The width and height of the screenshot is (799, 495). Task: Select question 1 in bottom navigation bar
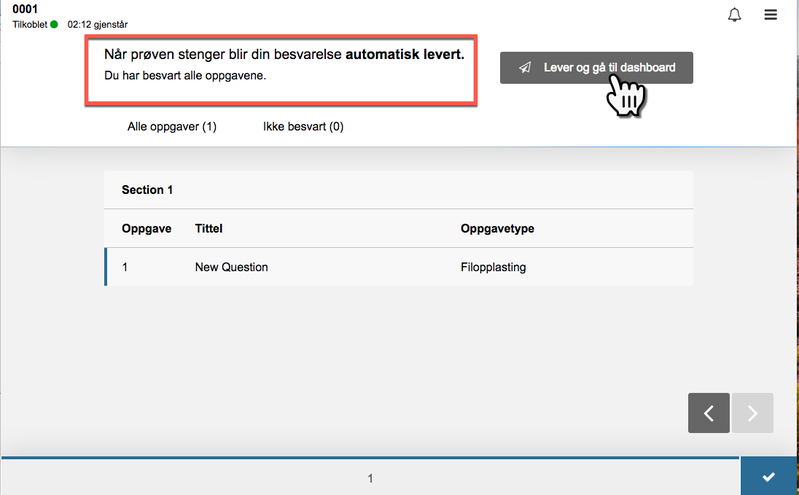370,478
